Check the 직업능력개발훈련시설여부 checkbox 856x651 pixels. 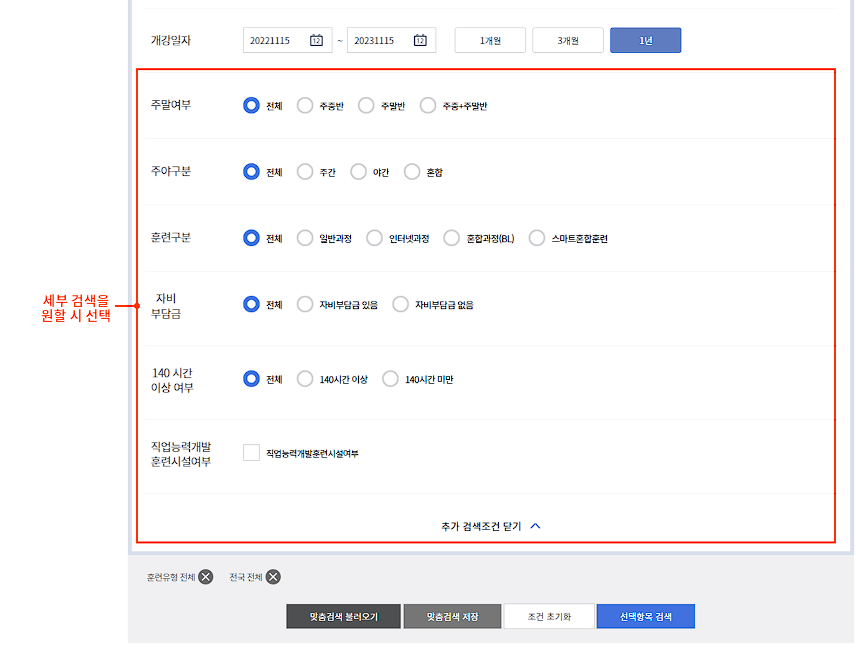(251, 452)
